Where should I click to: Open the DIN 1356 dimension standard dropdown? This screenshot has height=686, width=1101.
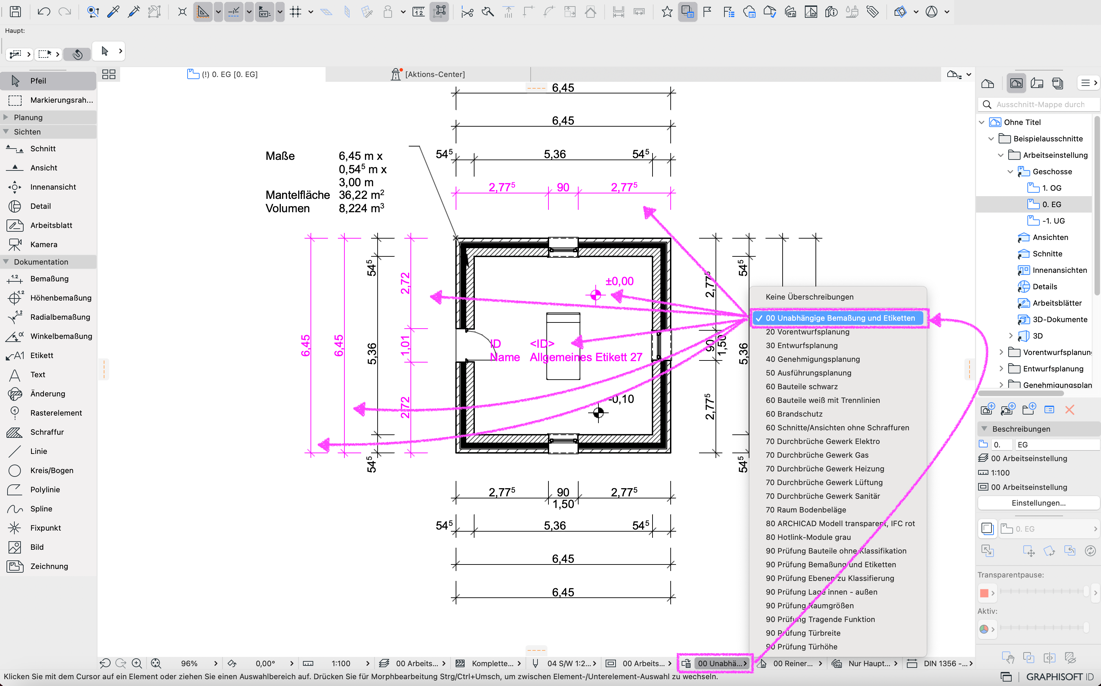point(940,663)
